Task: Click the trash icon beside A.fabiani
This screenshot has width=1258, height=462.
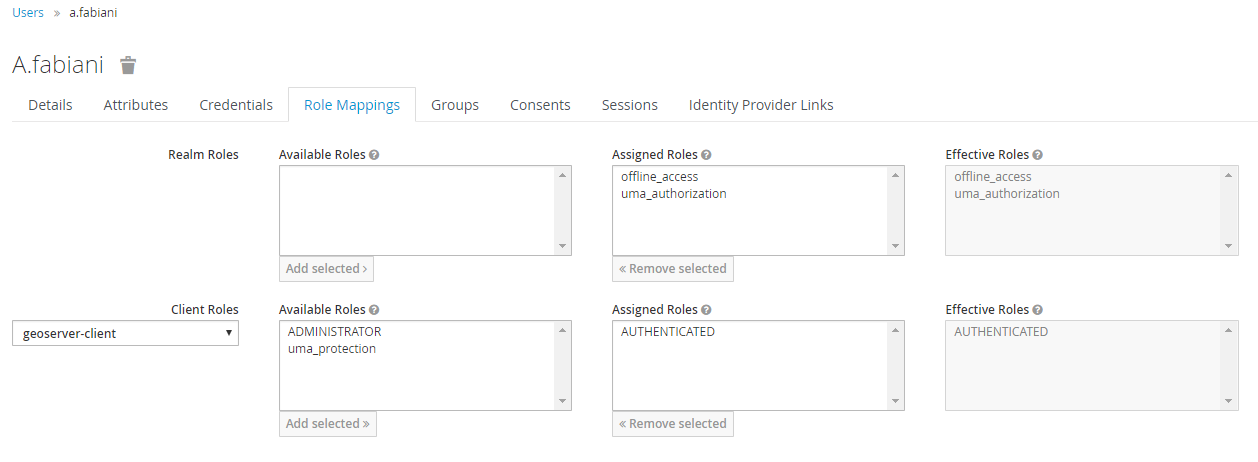Action: click(x=128, y=66)
